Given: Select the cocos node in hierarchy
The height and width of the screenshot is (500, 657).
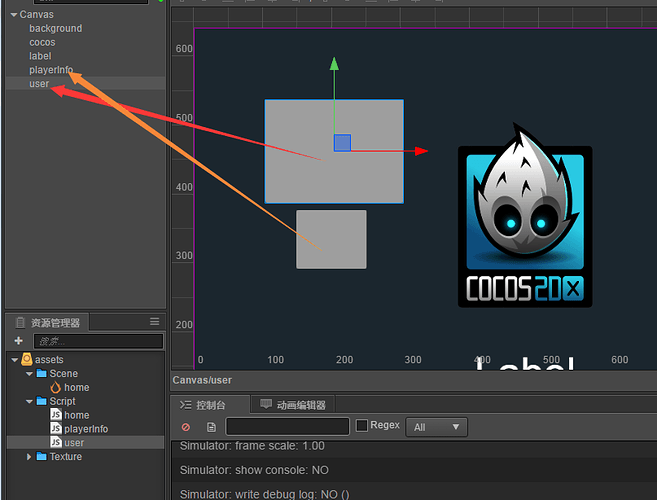Looking at the screenshot, I should [x=42, y=42].
